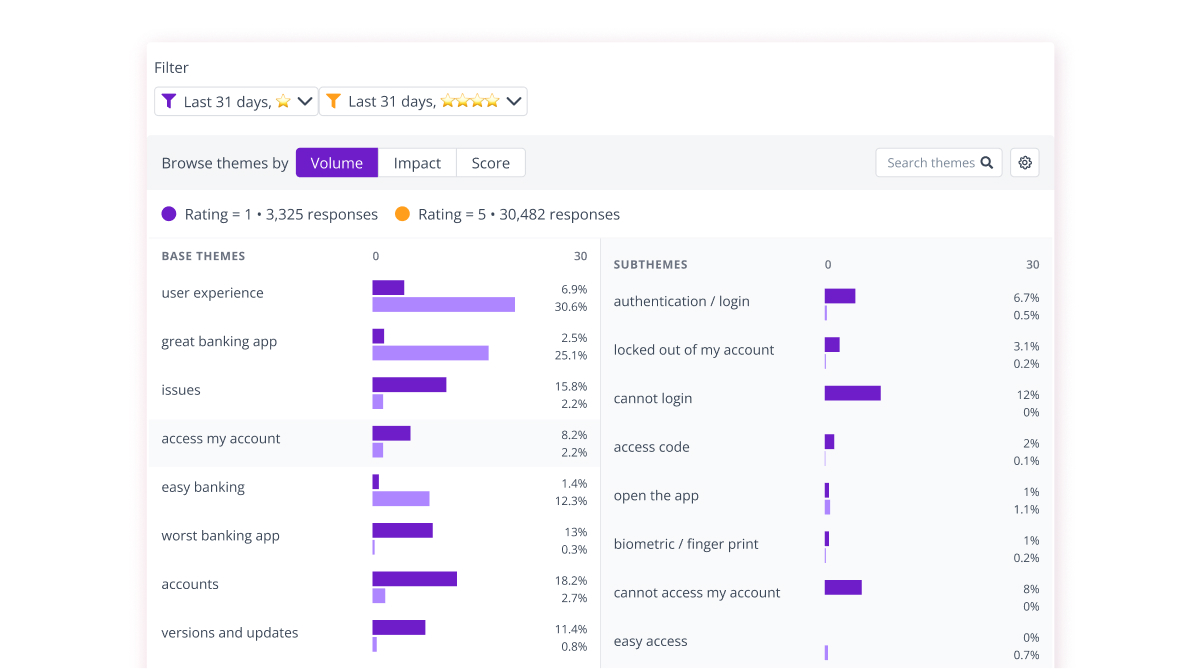
Task: Click the search magnifier in Search themes
Action: [x=987, y=162]
